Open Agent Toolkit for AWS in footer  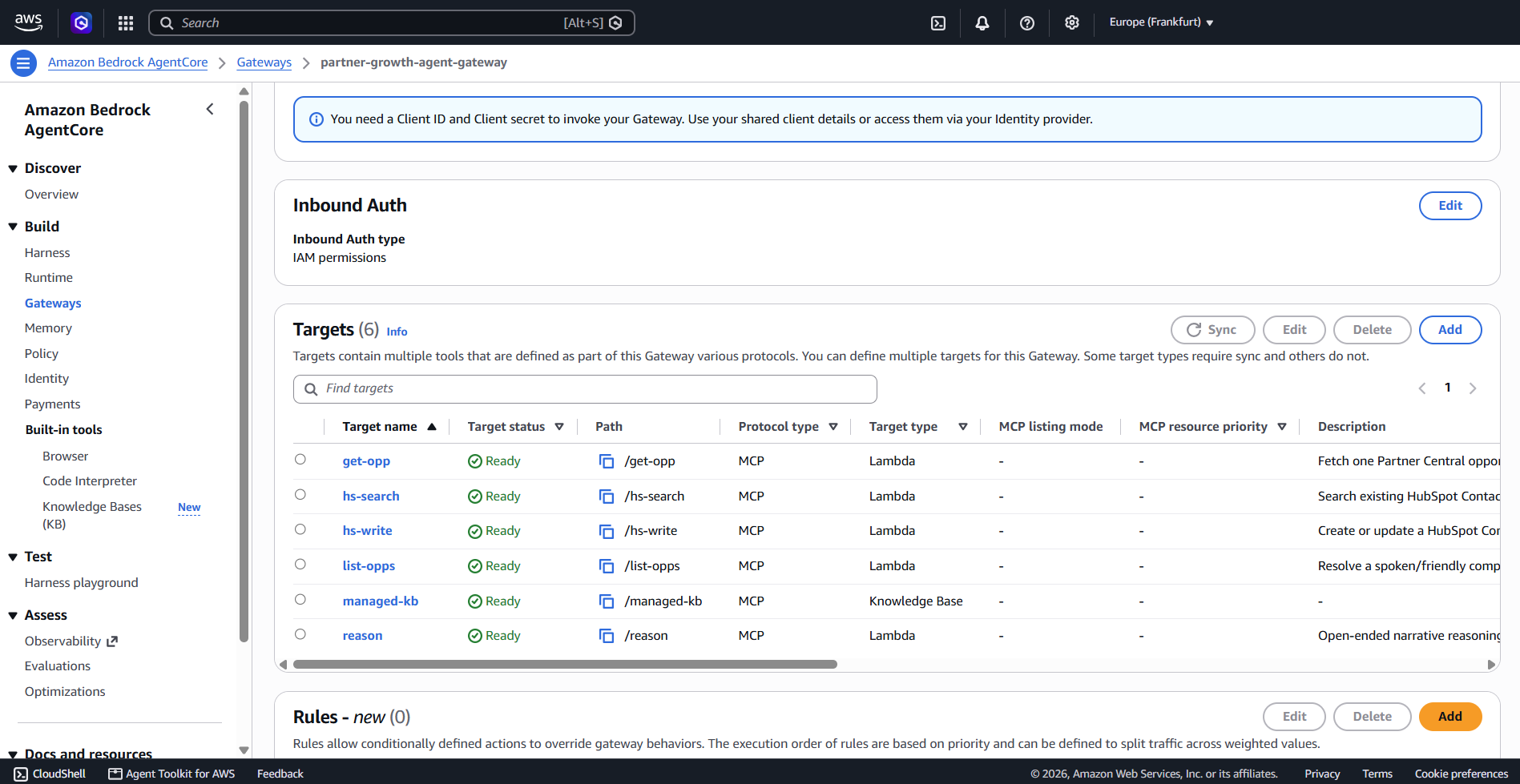pos(171,774)
